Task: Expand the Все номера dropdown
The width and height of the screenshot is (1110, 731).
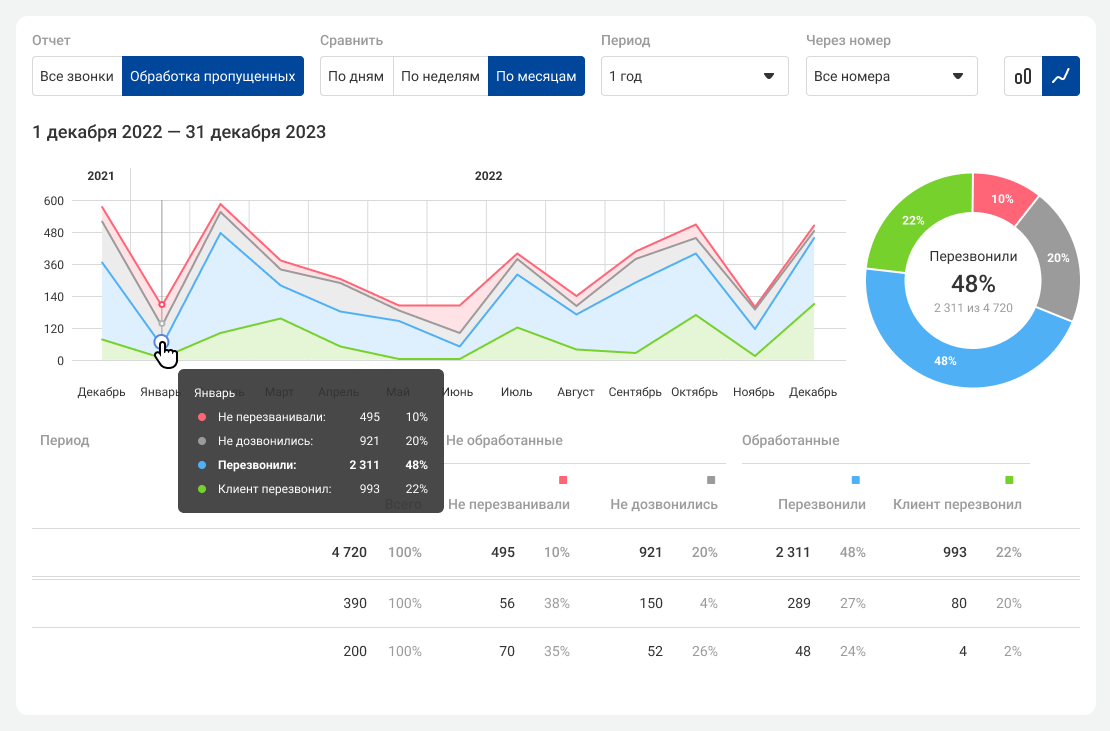Action: [x=891, y=76]
